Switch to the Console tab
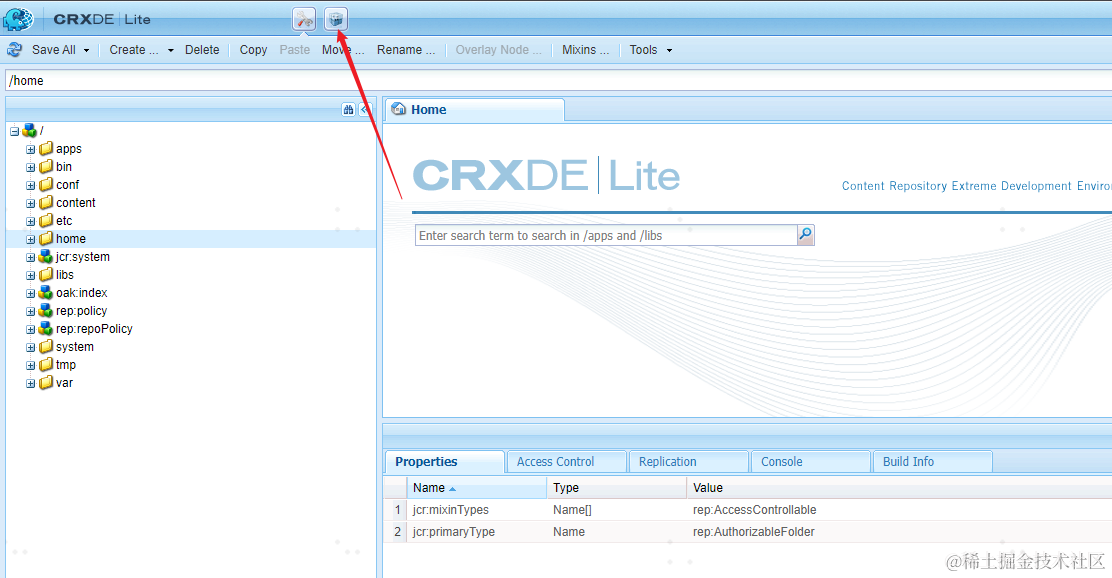 pos(811,462)
